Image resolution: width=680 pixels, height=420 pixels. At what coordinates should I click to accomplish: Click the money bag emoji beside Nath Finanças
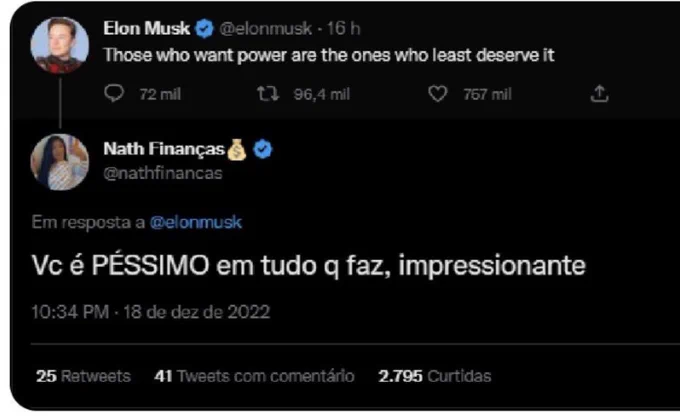pos(237,150)
